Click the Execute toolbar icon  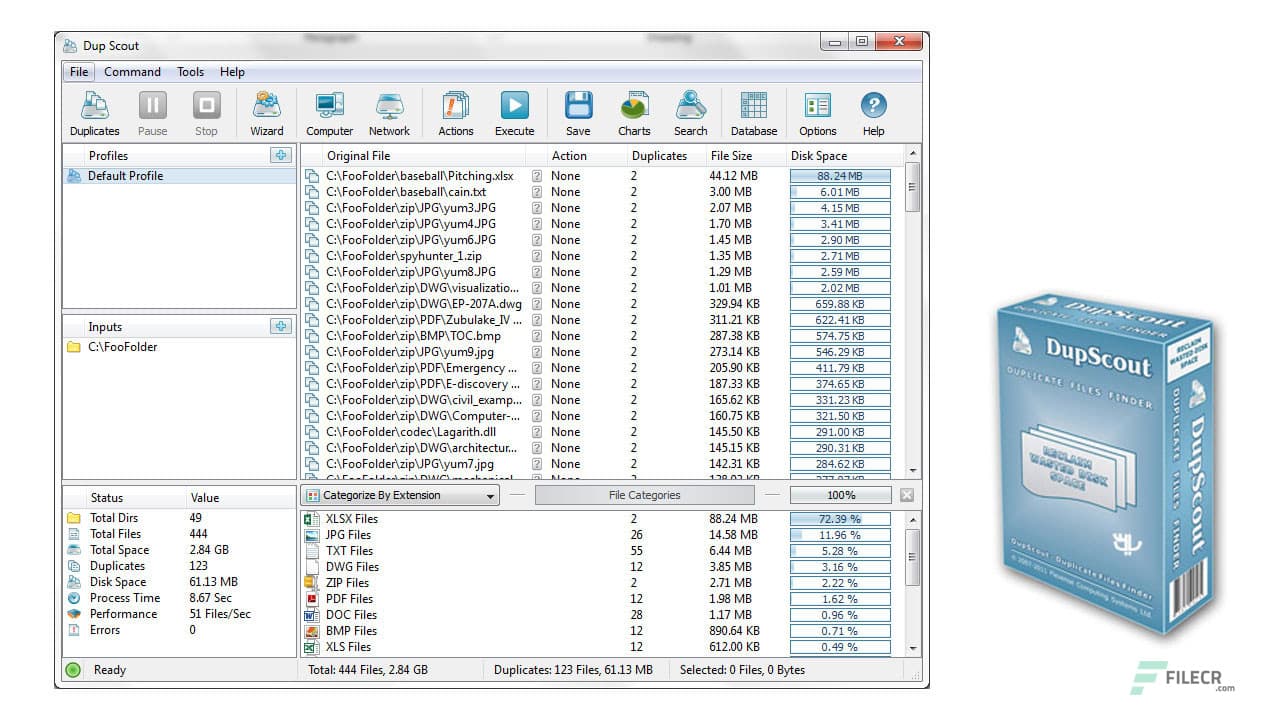[514, 113]
